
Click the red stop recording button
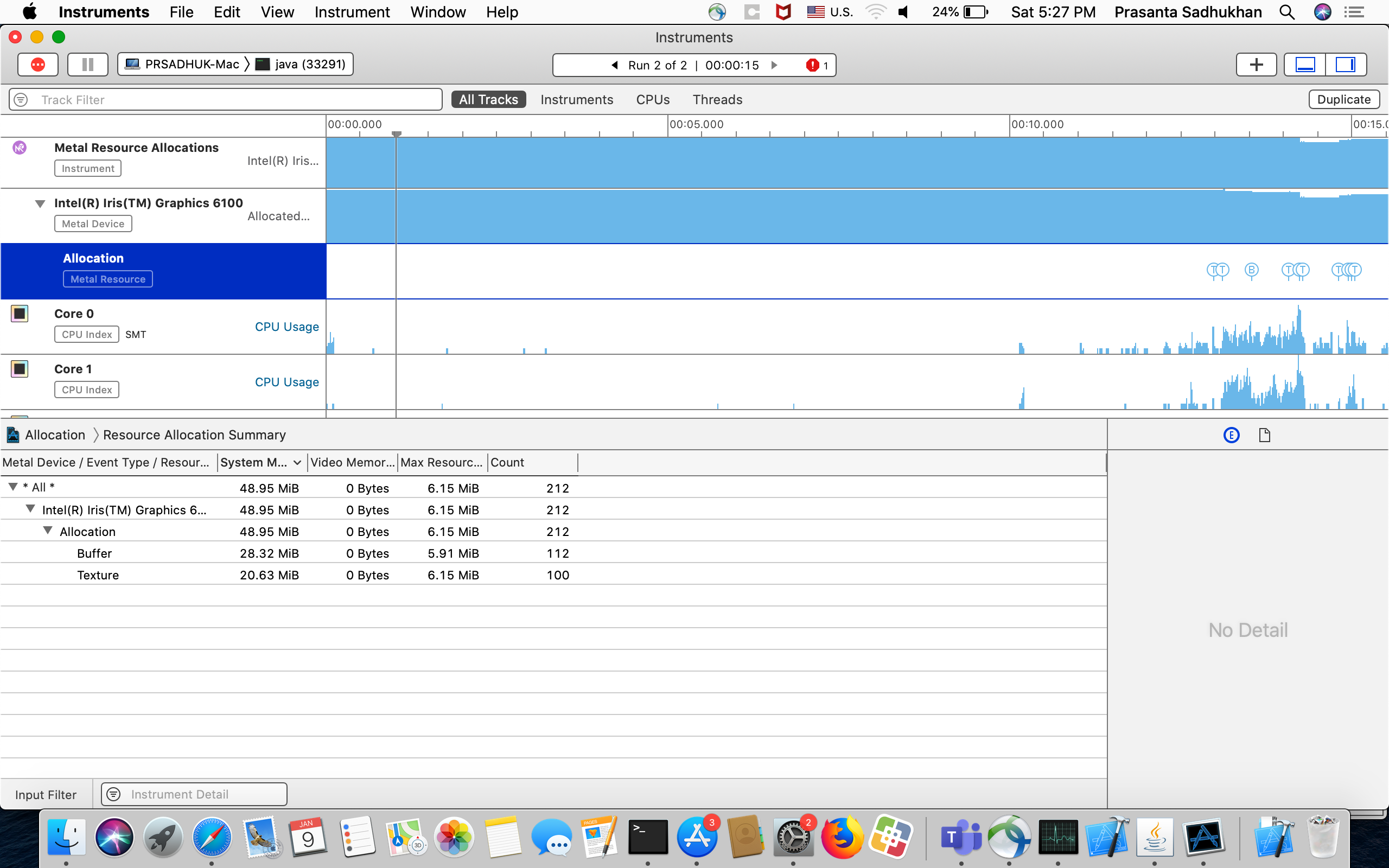point(38,65)
